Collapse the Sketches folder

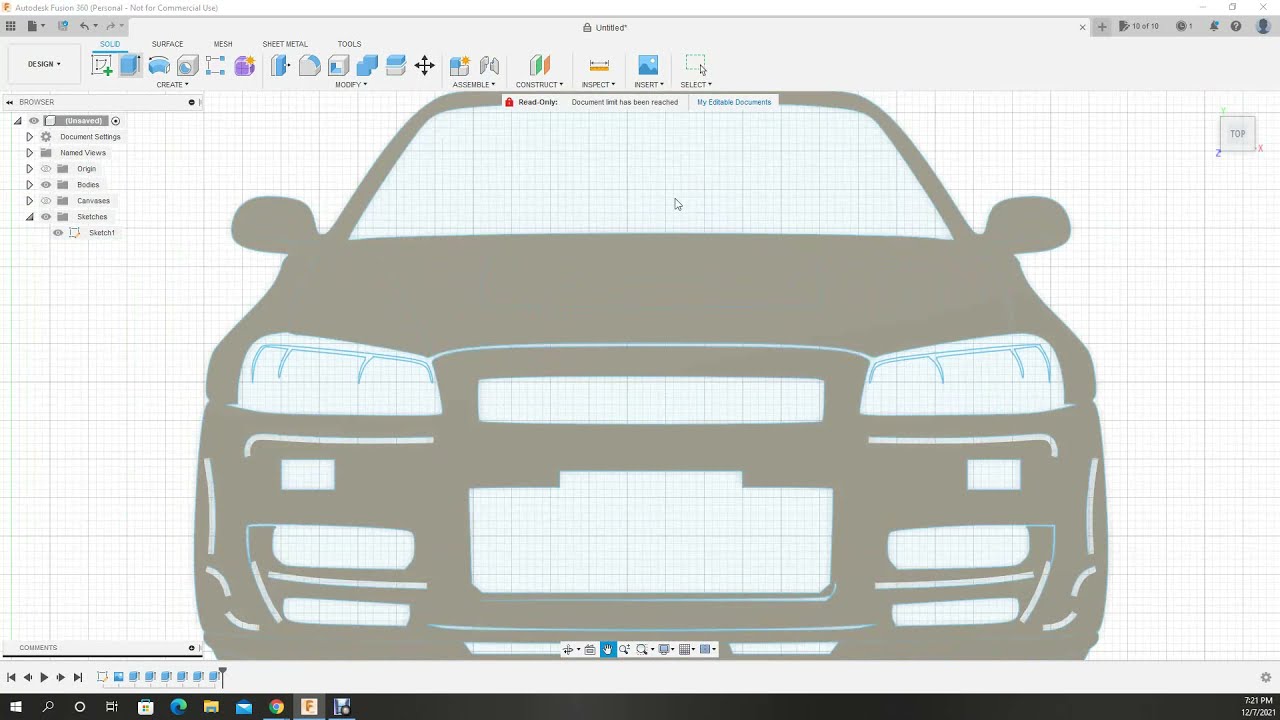click(29, 217)
